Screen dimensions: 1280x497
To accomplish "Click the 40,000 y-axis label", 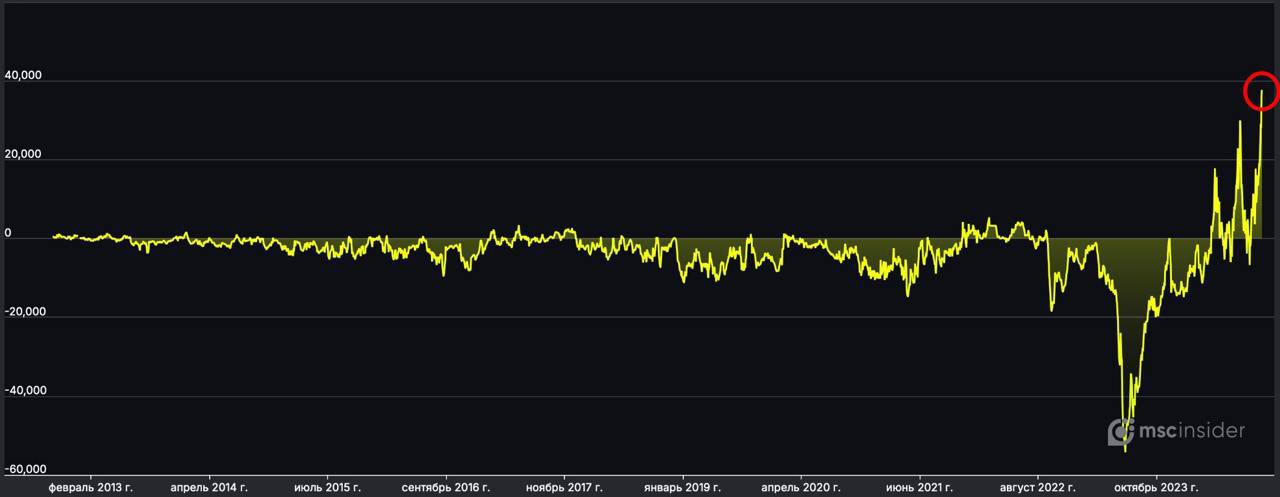I will 23,76.
